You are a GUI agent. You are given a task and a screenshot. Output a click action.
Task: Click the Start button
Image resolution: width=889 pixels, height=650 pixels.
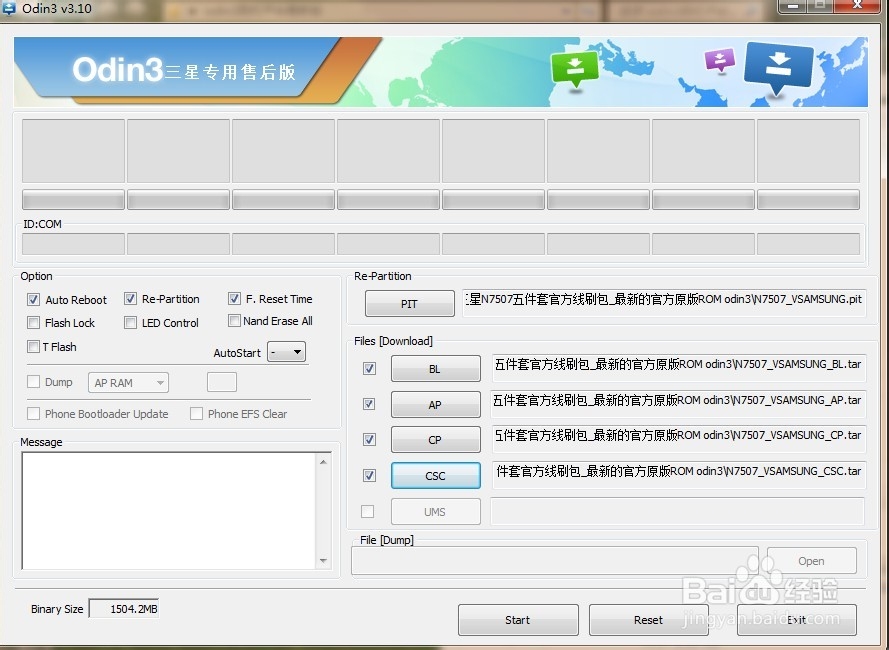pyautogui.click(x=518, y=620)
